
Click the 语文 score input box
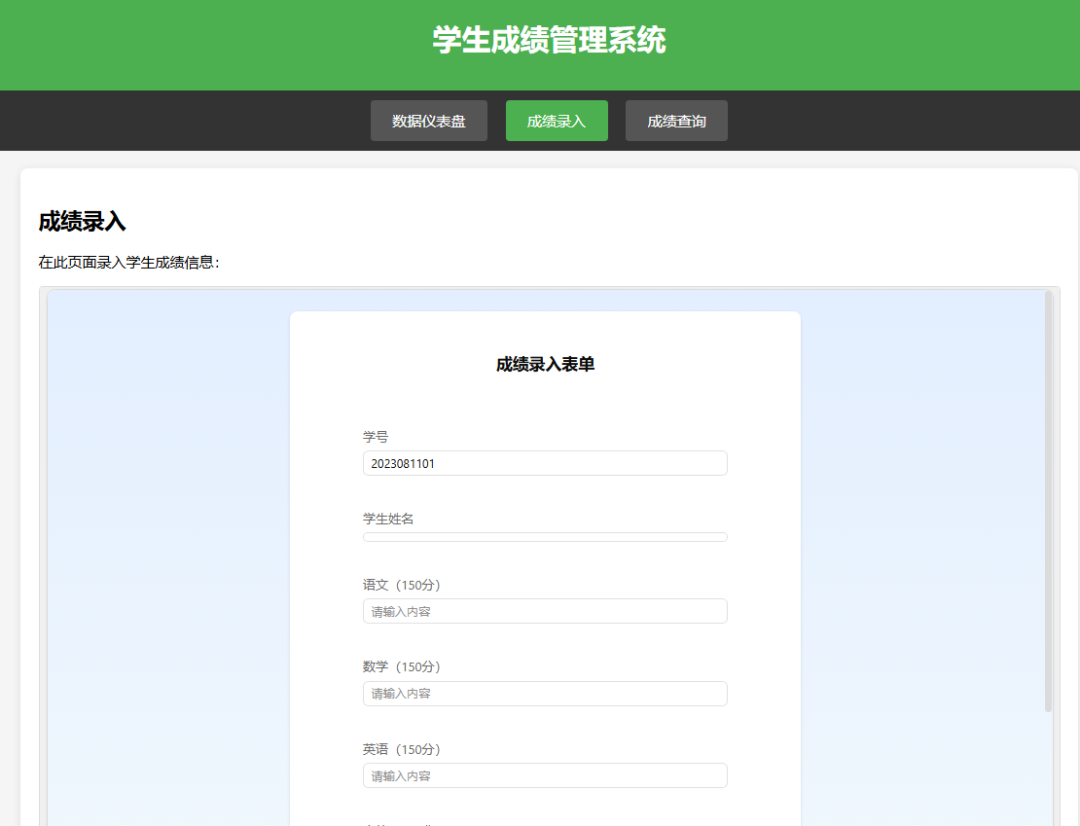(x=544, y=610)
